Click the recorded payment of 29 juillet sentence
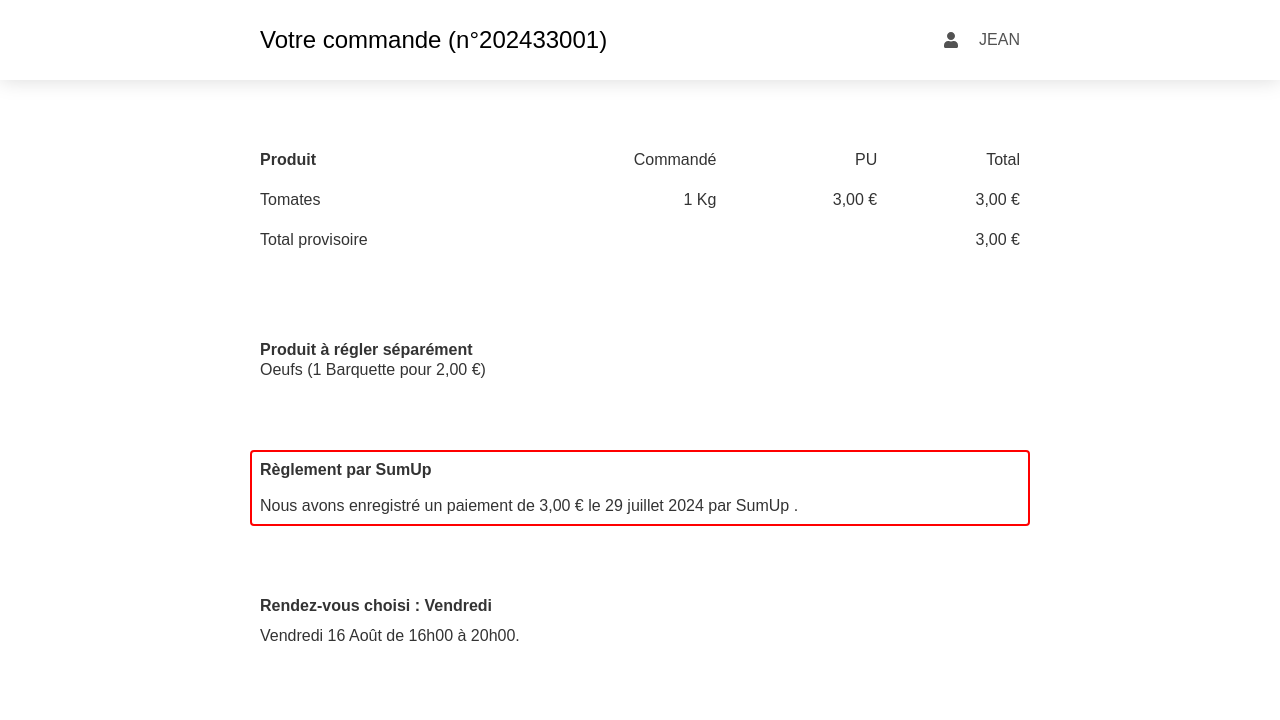 (528, 506)
